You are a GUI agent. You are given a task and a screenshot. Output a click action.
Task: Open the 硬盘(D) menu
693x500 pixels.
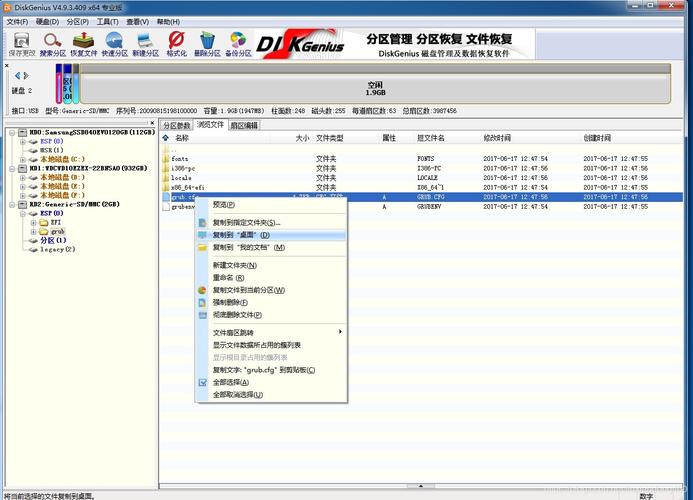47,22
